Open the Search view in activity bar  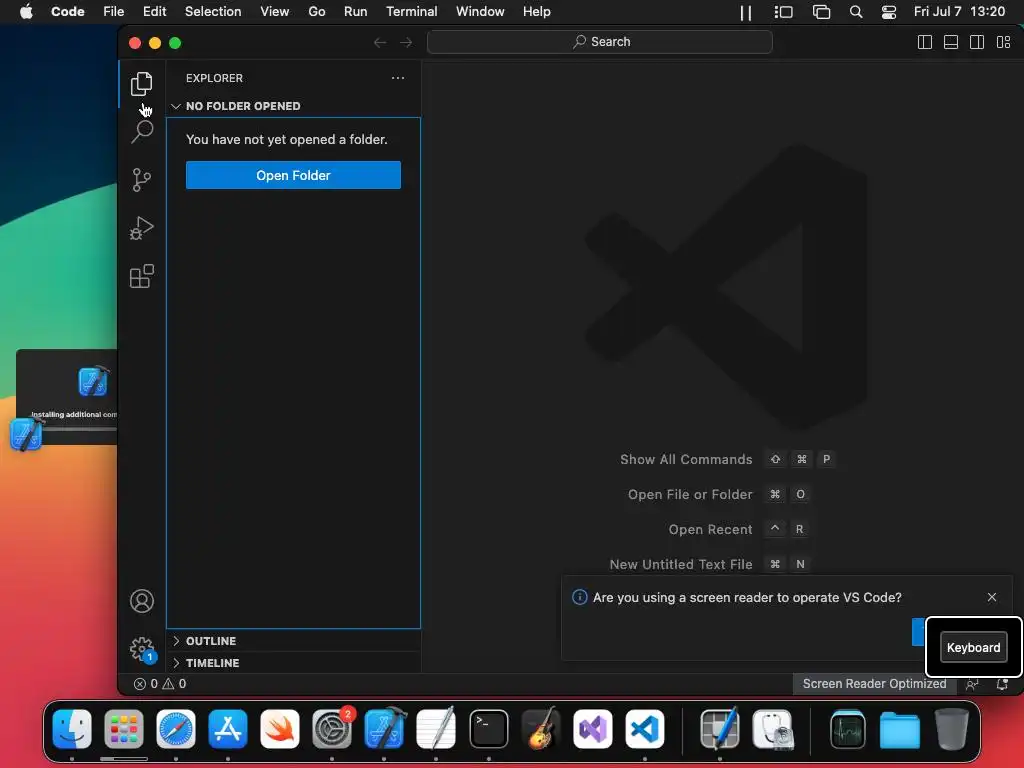click(141, 132)
